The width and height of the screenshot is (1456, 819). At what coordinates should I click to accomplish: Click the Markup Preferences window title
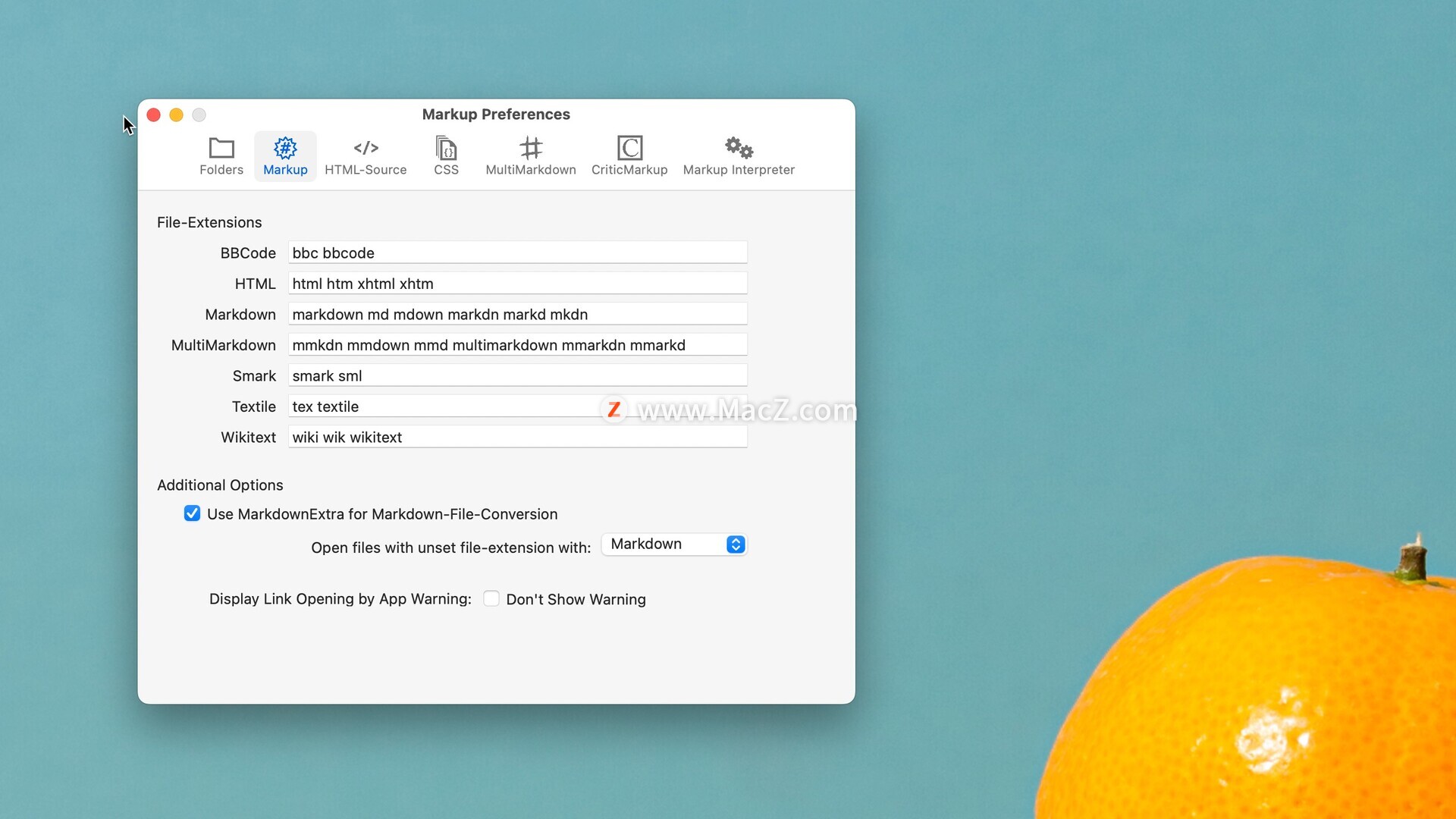click(x=496, y=115)
